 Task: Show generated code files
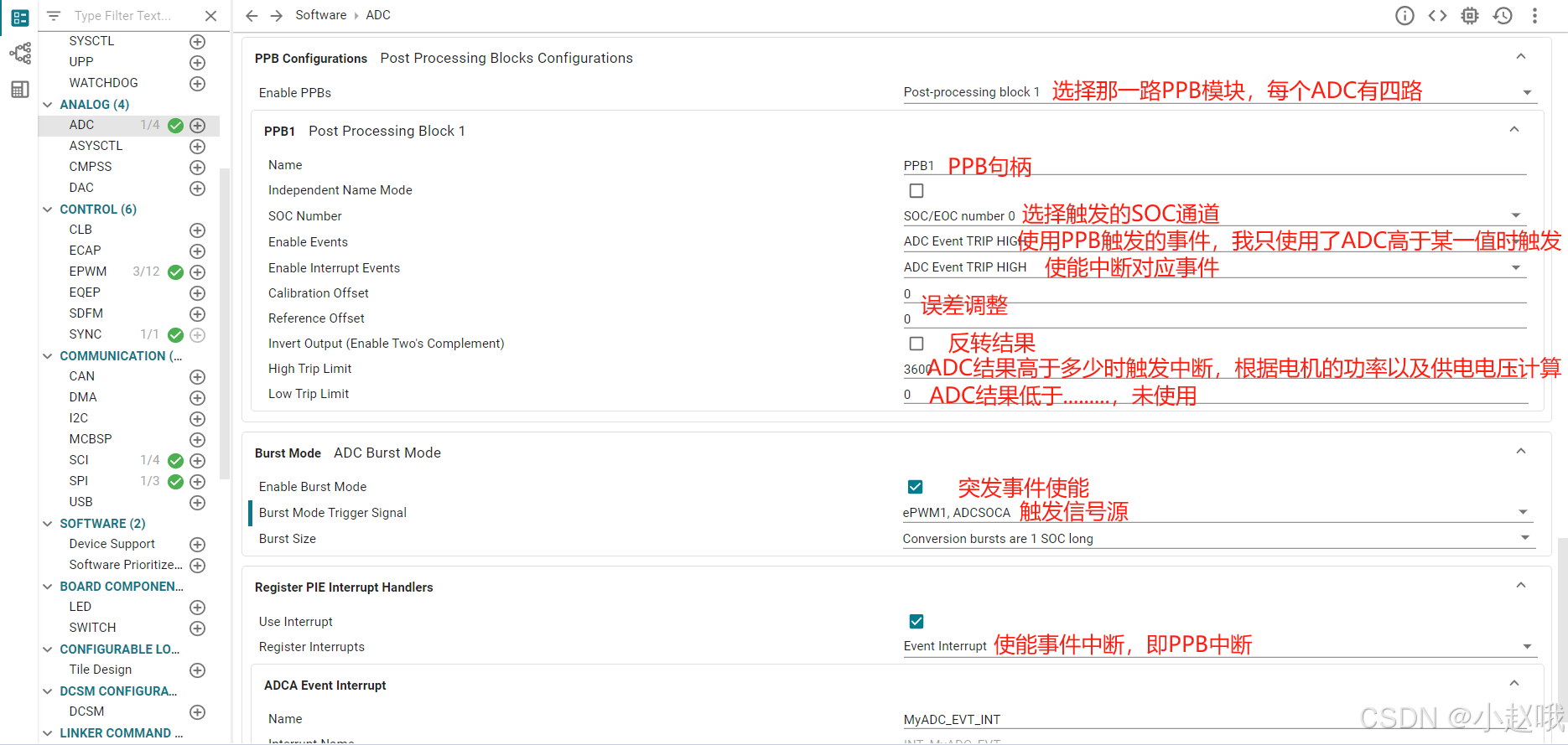point(1437,15)
